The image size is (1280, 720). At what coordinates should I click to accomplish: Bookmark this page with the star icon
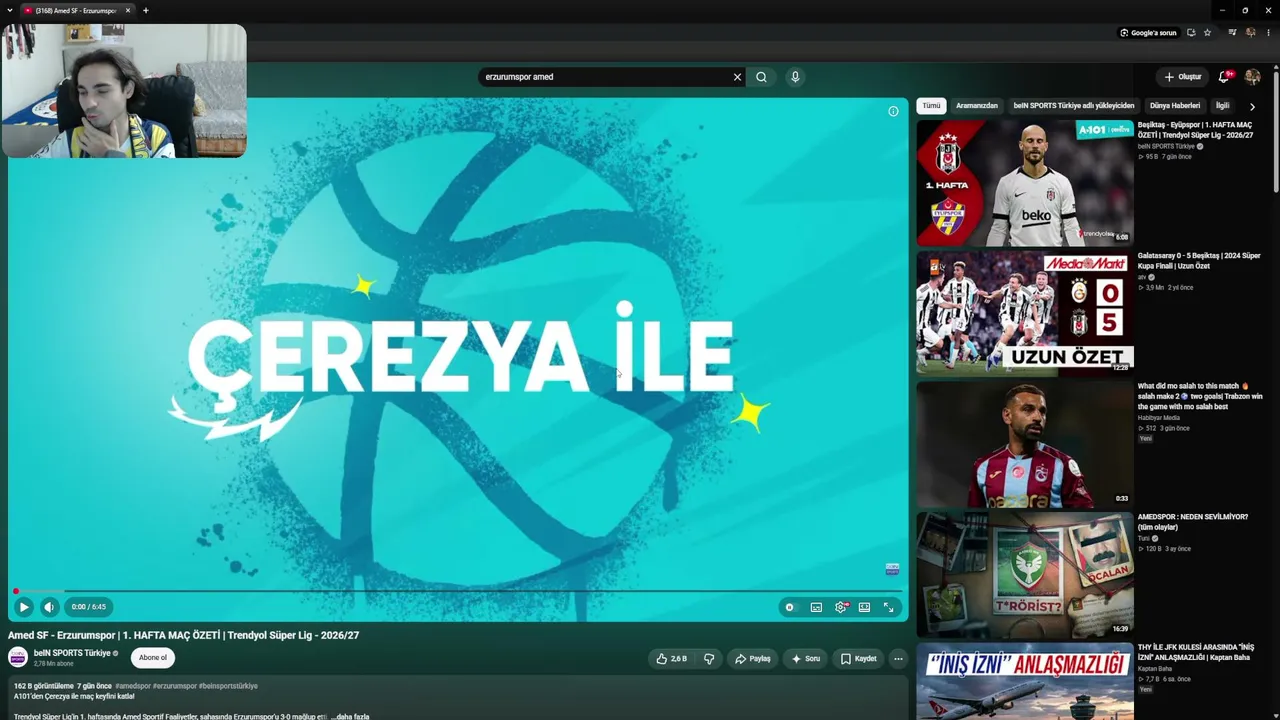(1207, 33)
